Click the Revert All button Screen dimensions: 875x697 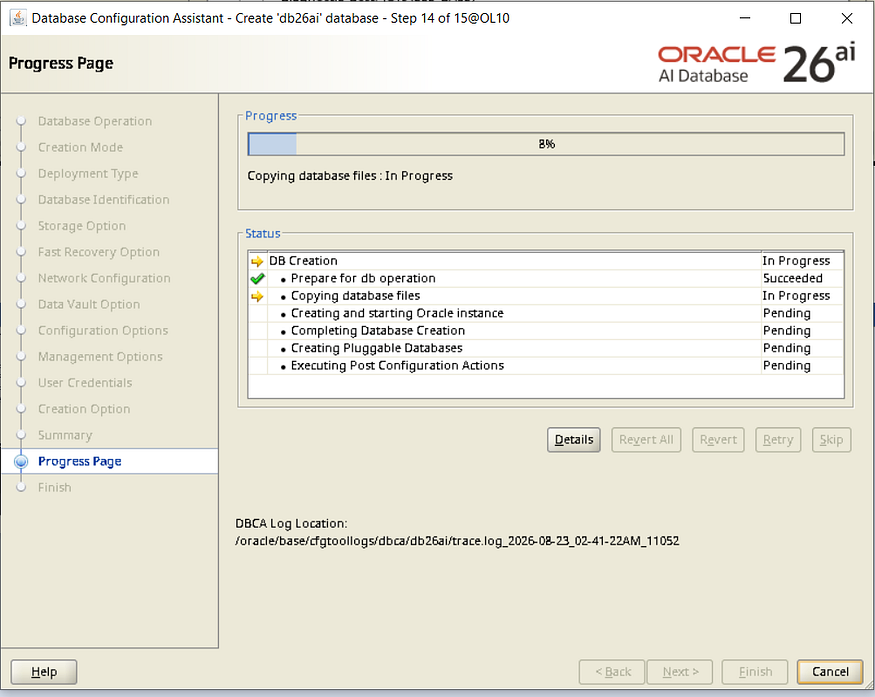[x=646, y=440]
